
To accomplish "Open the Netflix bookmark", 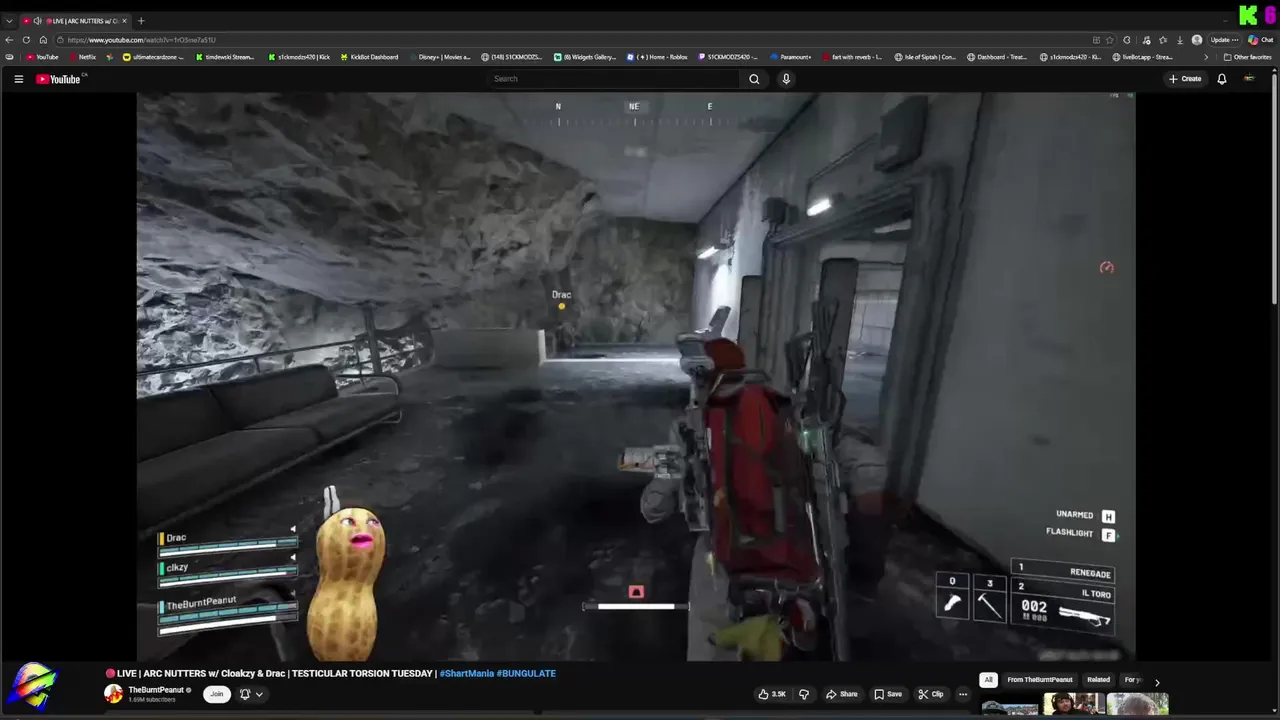I will [82, 57].
